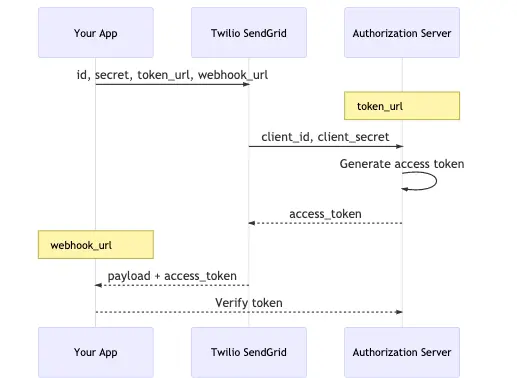517x378 pixels.
Task: Click the top 'Twilio SendGrid' participant box
Action: tap(249, 33)
